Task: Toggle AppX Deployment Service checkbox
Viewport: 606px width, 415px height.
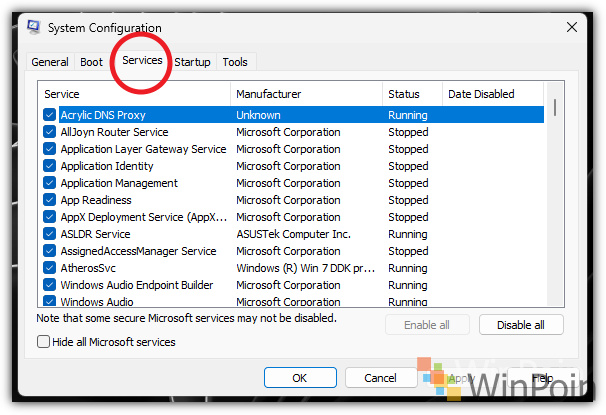Action: tap(49, 217)
